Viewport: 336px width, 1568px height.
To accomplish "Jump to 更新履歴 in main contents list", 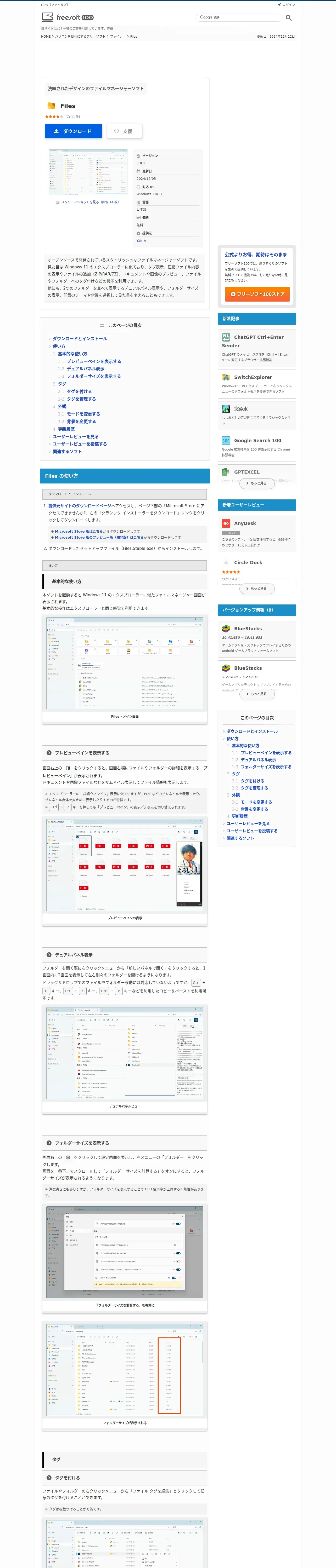I will [66, 429].
